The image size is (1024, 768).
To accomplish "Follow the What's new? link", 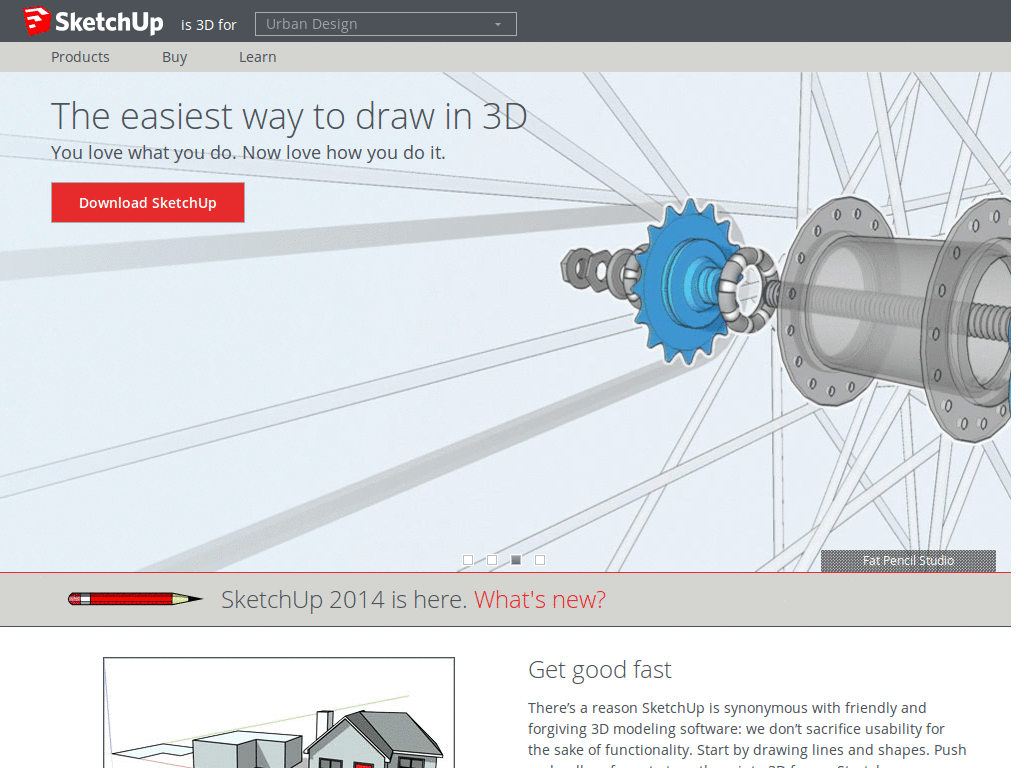I will (539, 600).
